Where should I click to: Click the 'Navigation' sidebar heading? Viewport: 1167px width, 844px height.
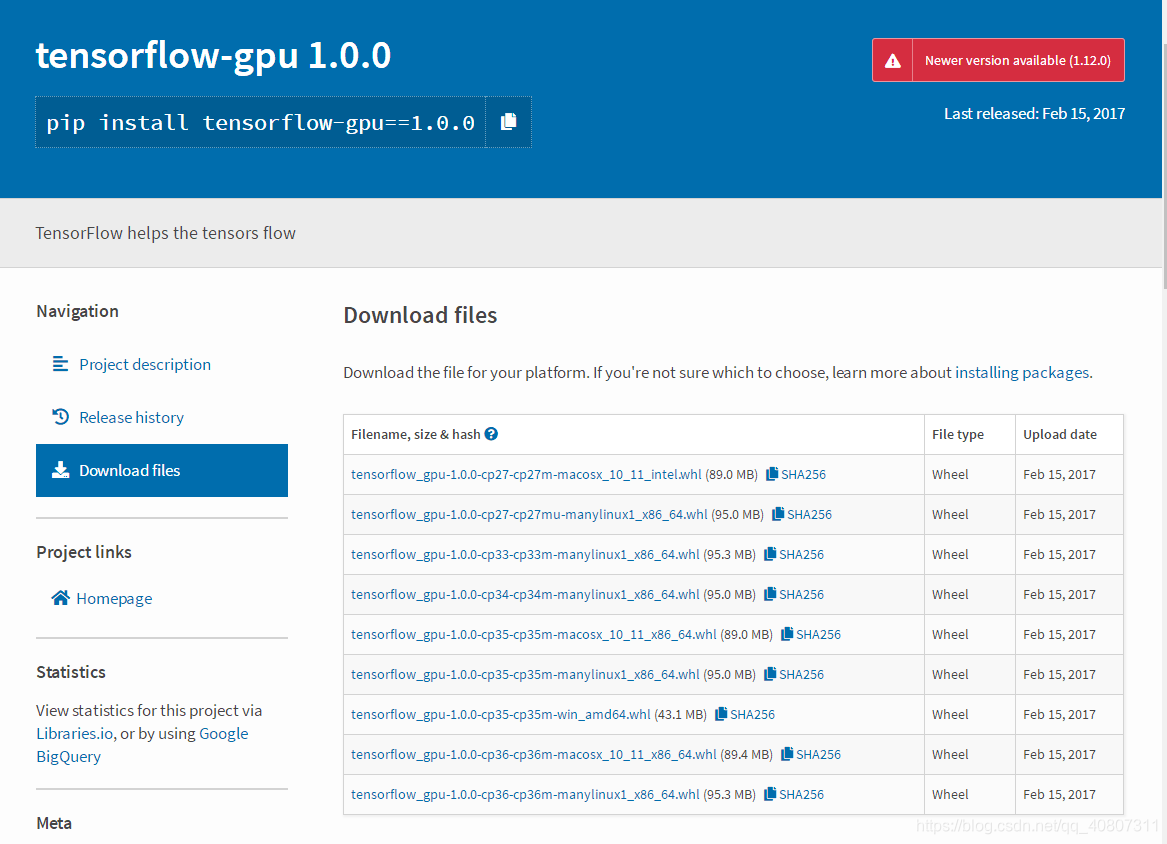coord(77,311)
